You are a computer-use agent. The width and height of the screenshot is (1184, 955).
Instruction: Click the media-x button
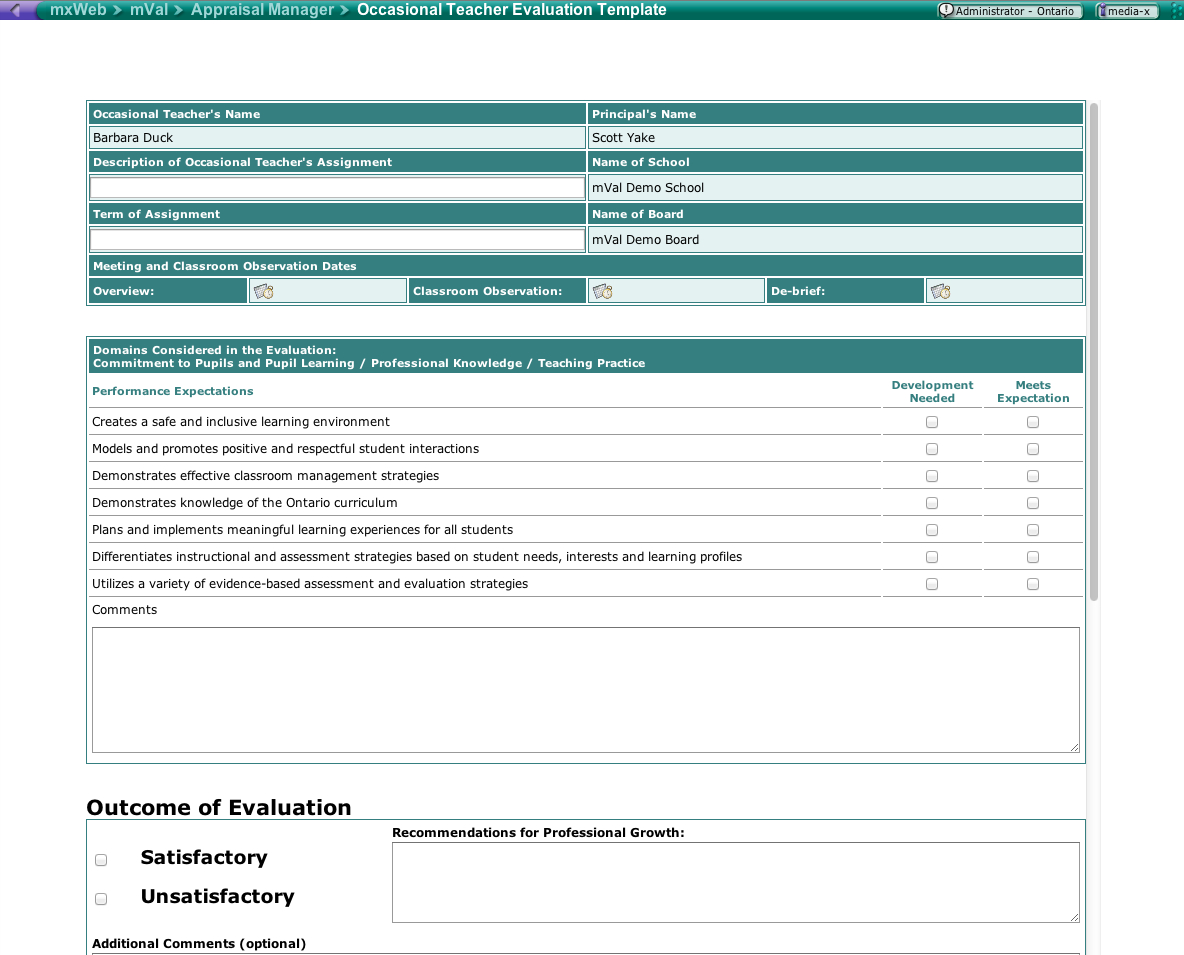coord(1127,11)
